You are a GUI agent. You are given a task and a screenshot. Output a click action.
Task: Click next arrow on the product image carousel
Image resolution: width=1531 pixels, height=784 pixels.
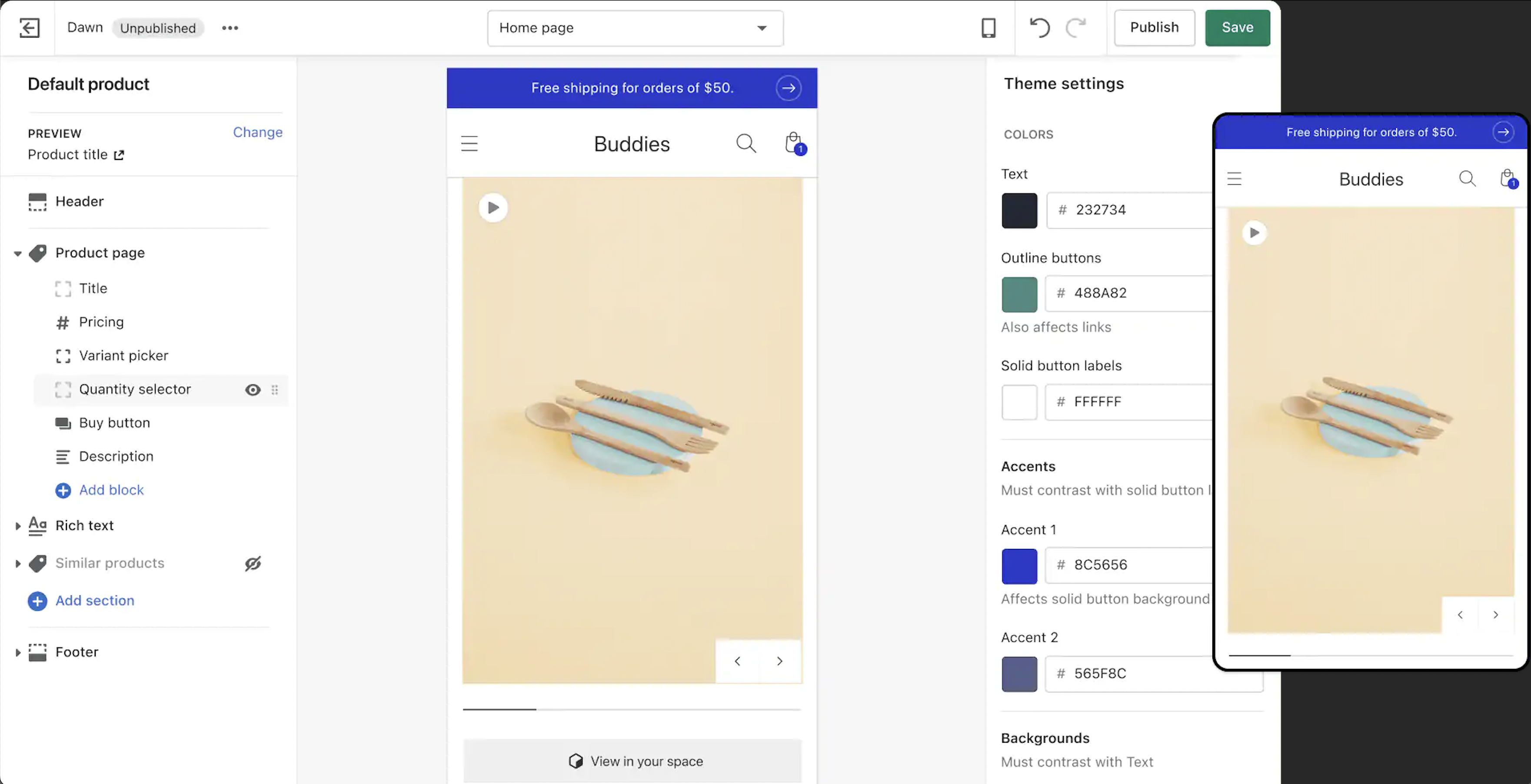[779, 661]
